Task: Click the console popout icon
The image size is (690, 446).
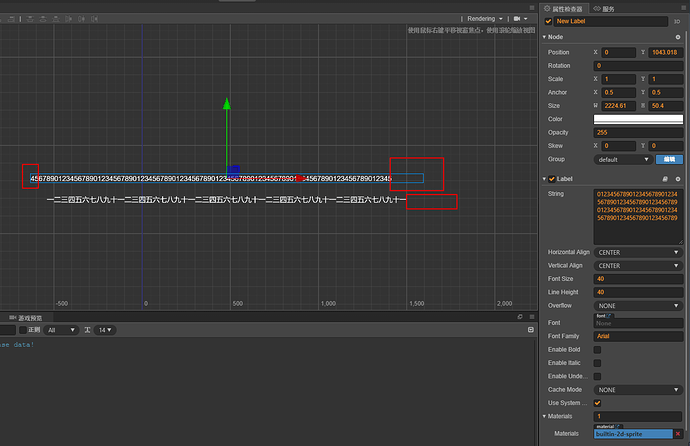Action: (520, 317)
